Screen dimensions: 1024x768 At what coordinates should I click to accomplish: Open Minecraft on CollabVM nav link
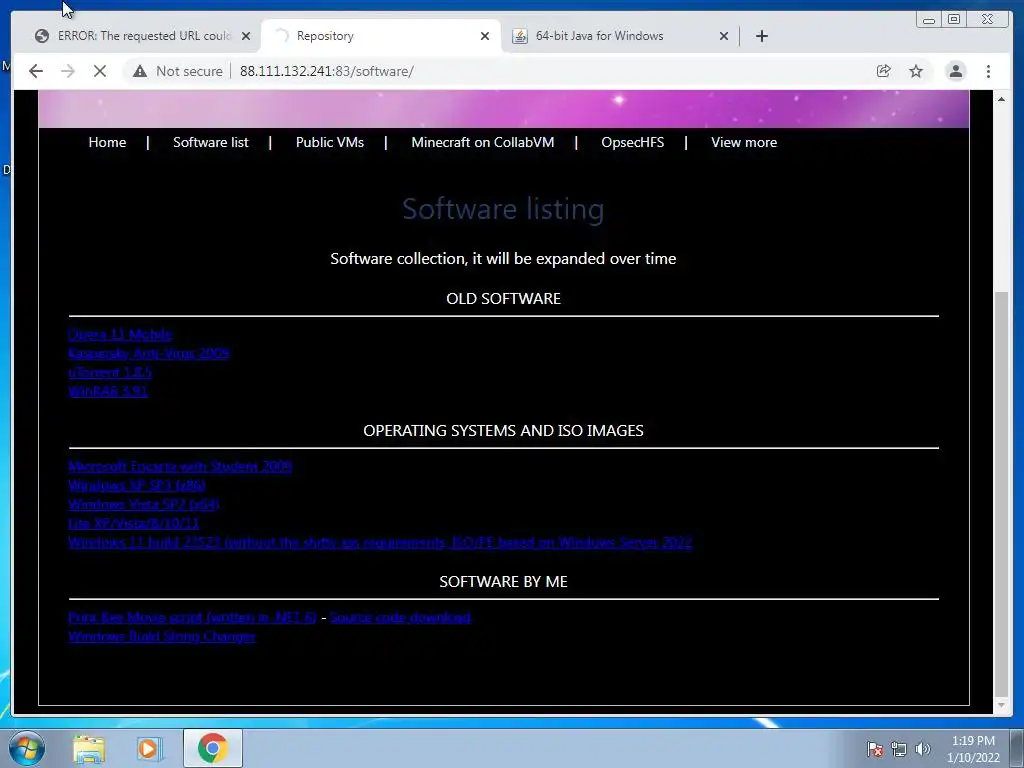point(483,142)
